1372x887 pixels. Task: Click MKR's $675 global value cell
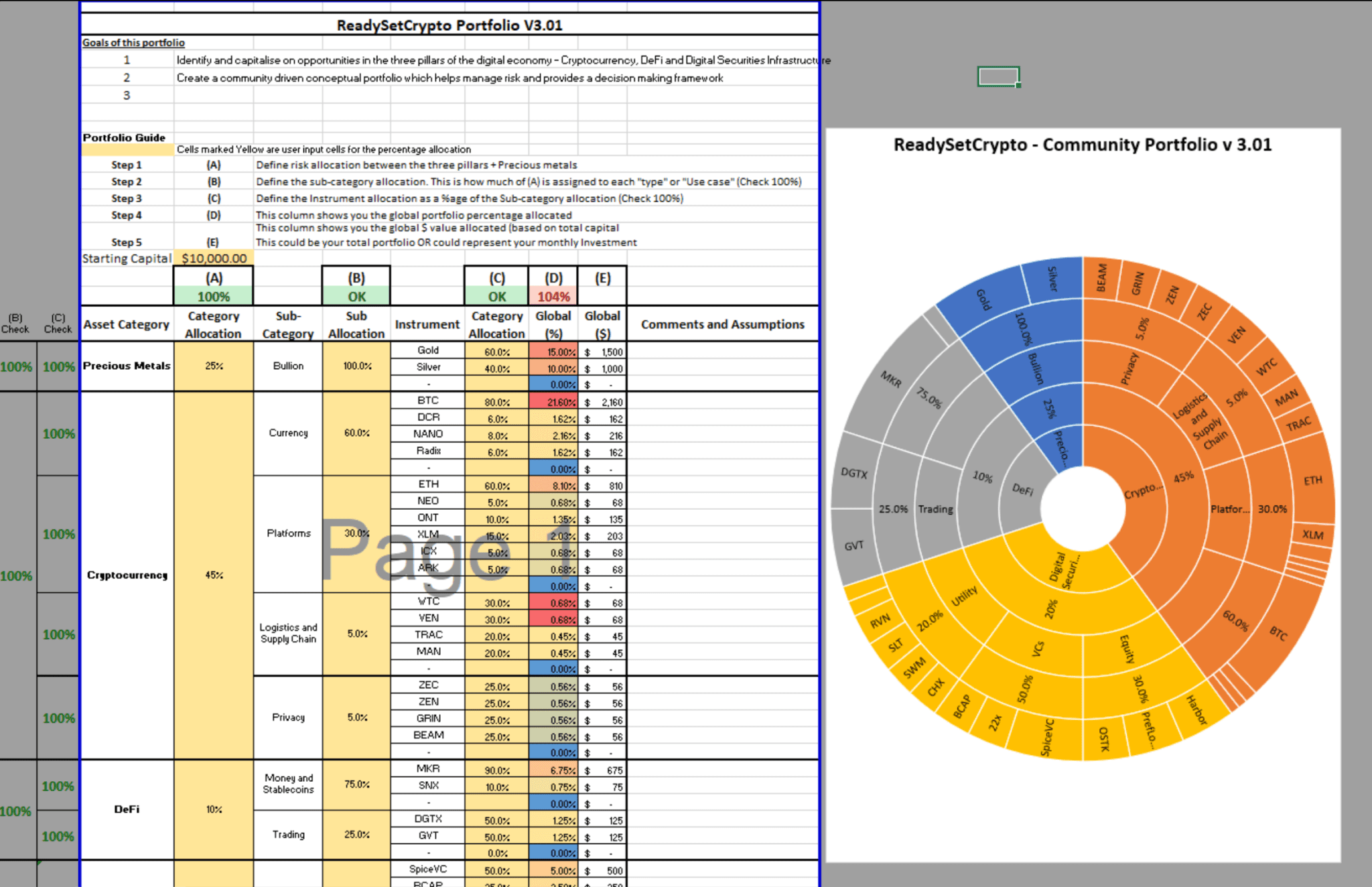point(602,770)
